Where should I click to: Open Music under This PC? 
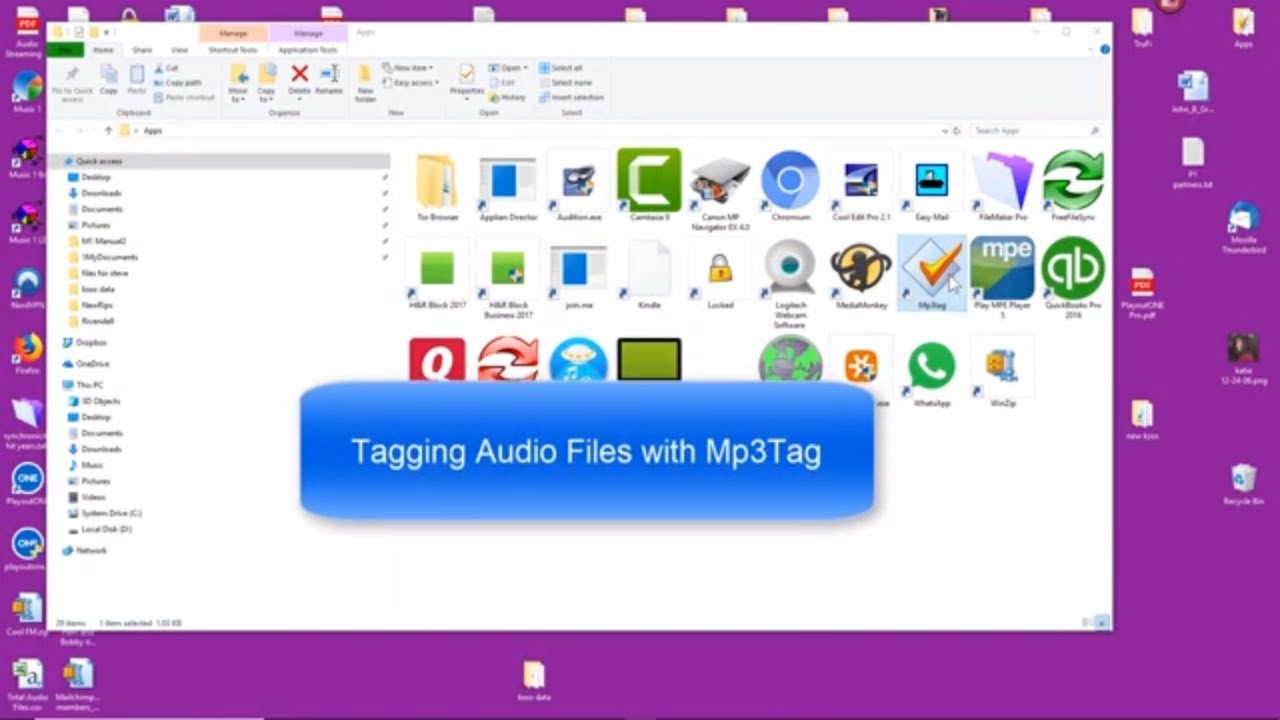86,465
